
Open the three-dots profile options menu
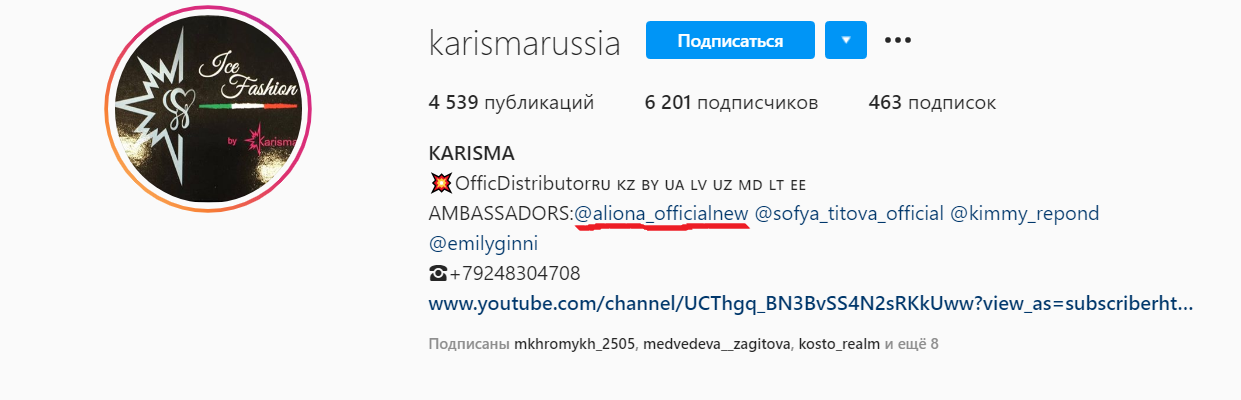tap(898, 41)
